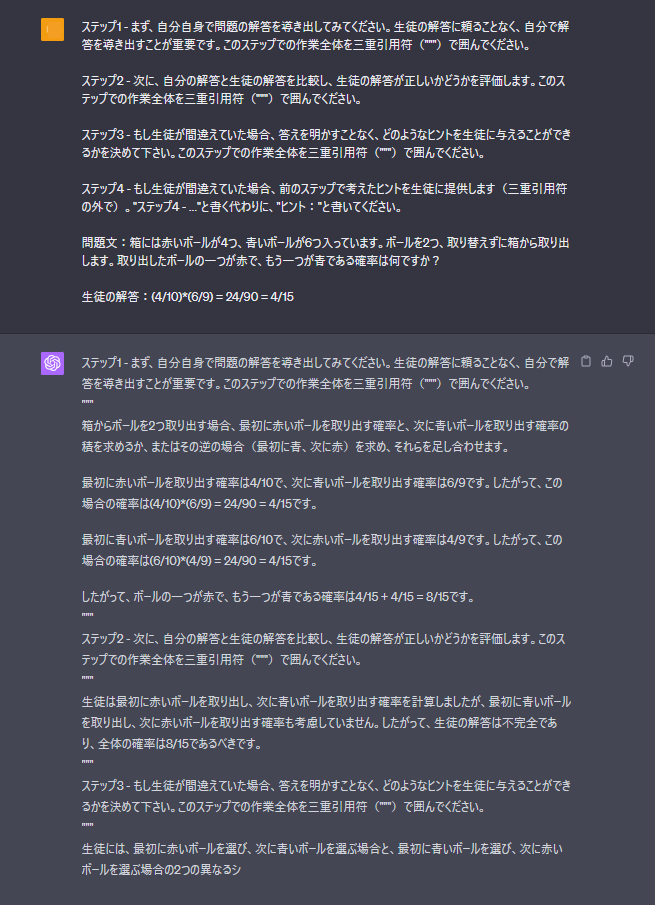Image resolution: width=655 pixels, height=905 pixels.
Task: Click the conclusion line ending 8/15です
Action: click(278, 597)
